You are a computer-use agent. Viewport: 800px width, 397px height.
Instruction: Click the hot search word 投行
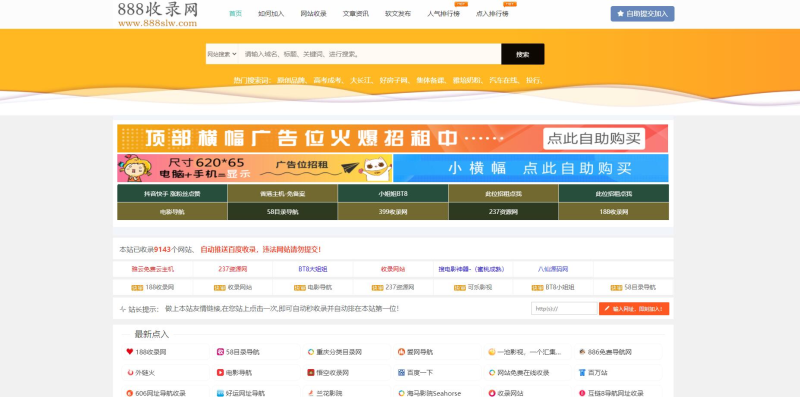(533, 80)
